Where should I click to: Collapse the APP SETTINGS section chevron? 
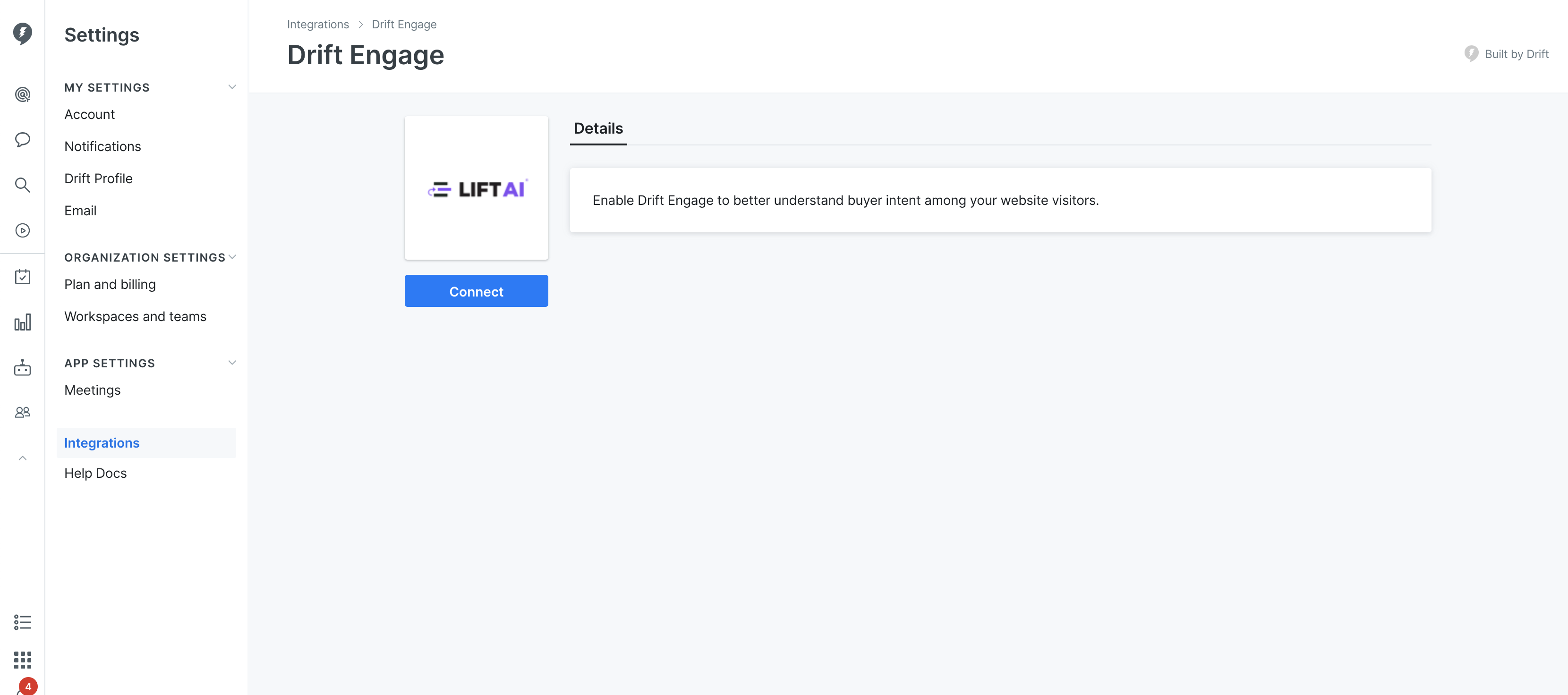[232, 363]
